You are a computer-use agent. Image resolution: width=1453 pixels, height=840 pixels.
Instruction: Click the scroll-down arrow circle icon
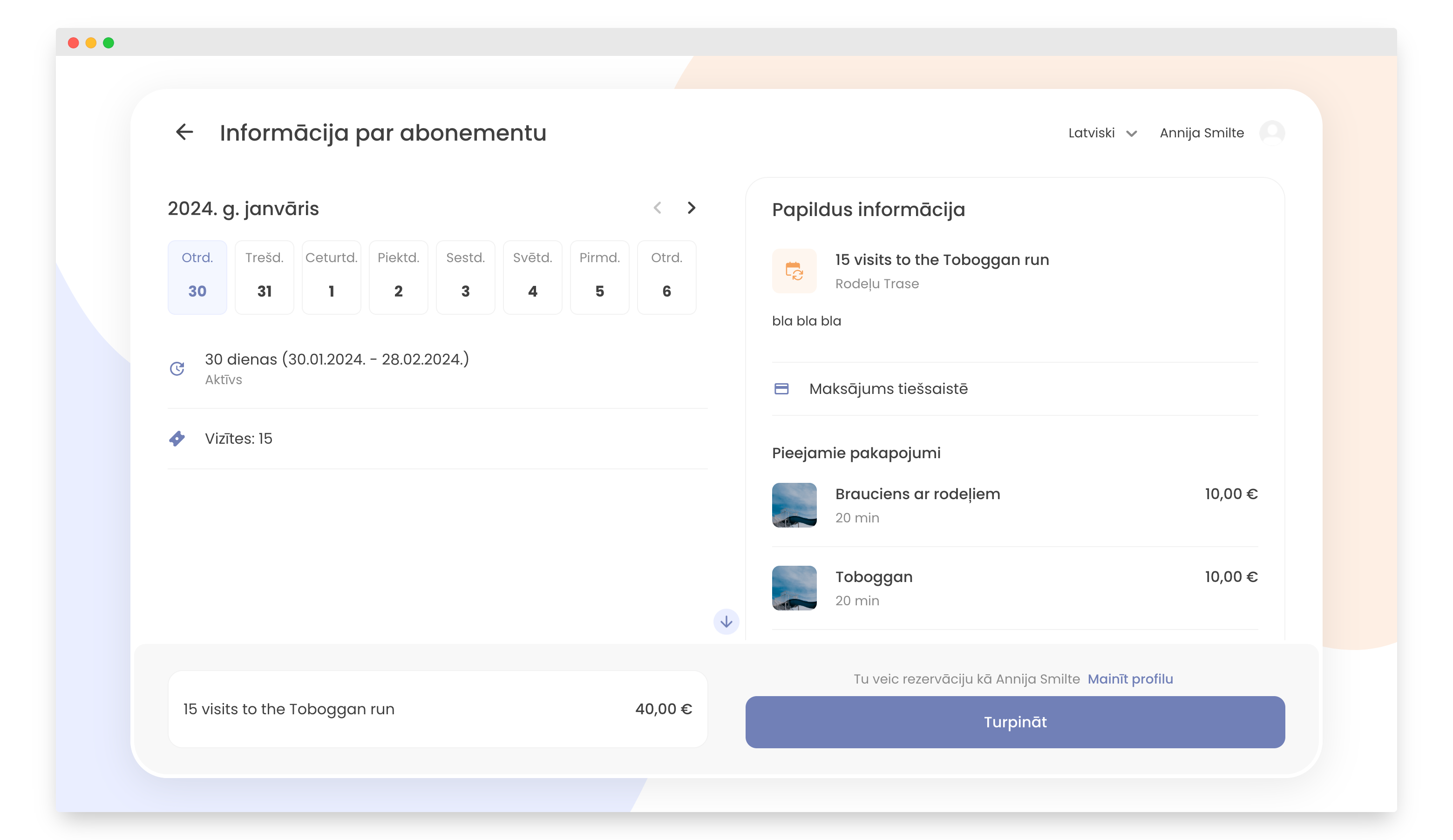coord(726,622)
